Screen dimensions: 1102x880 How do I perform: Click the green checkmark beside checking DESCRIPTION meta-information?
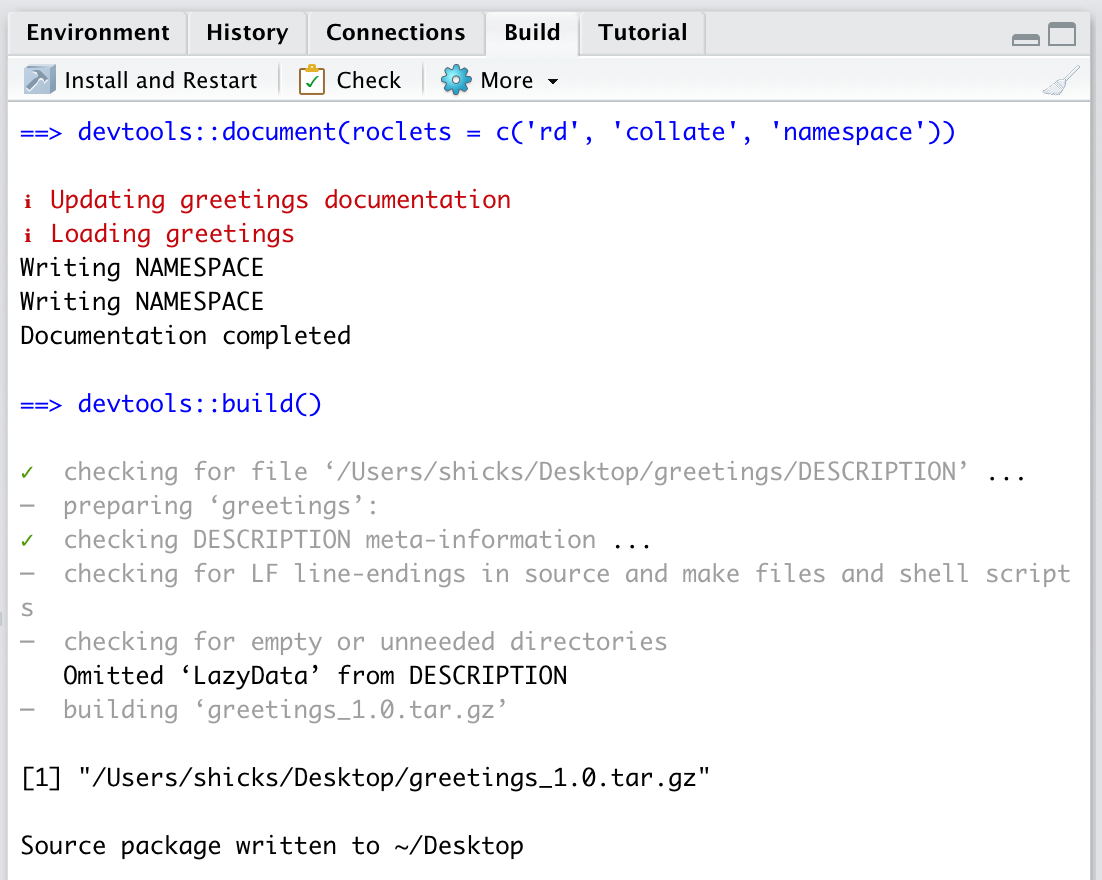pos(27,541)
